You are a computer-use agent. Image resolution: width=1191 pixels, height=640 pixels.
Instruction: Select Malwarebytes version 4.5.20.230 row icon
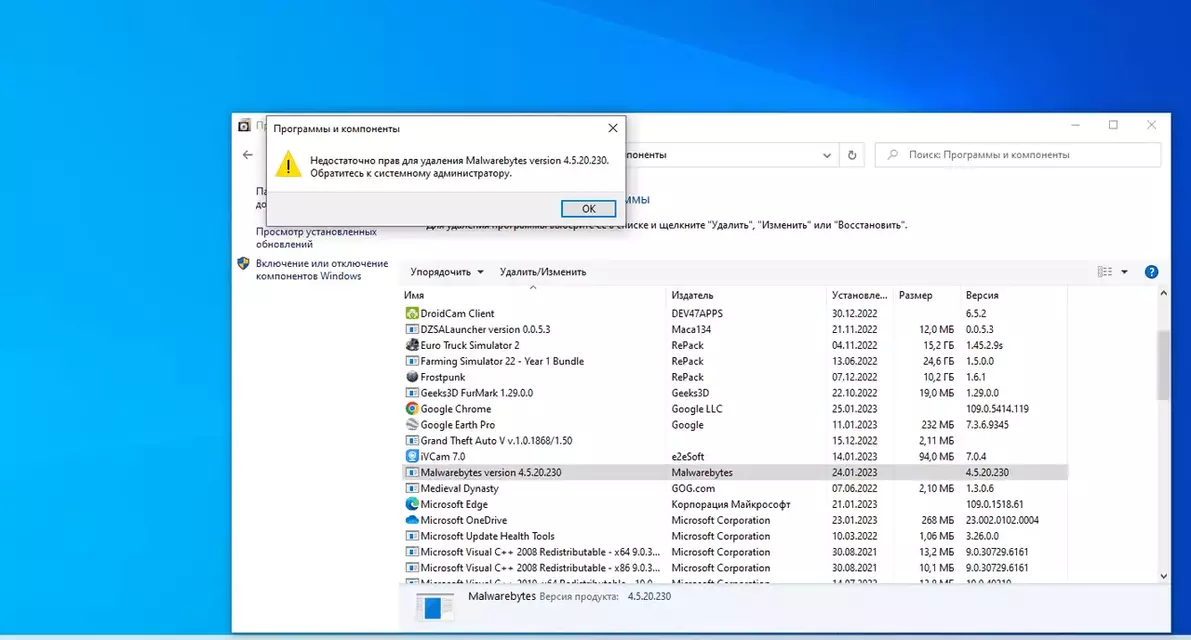click(412, 472)
